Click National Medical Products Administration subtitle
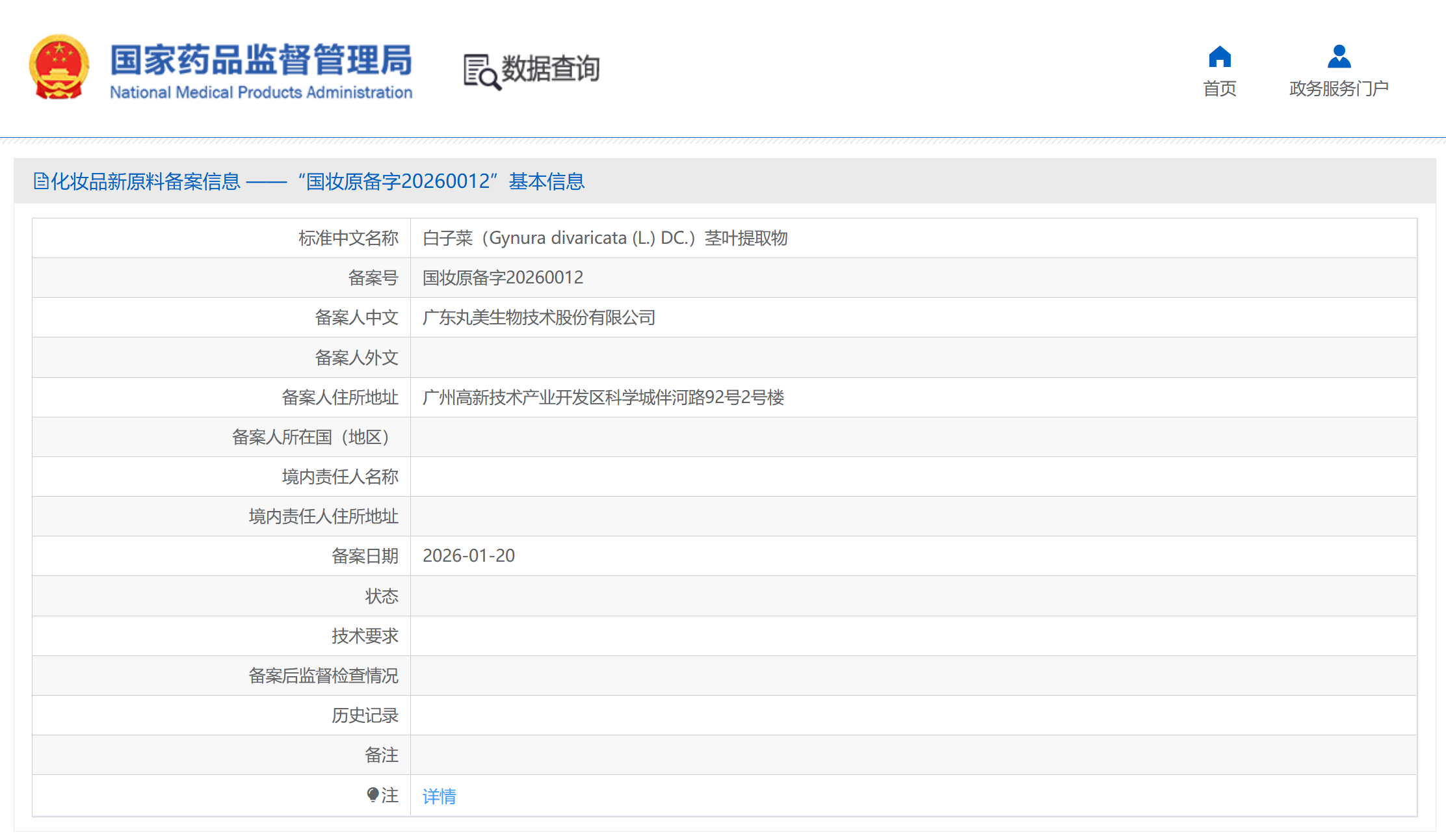 coord(261,92)
